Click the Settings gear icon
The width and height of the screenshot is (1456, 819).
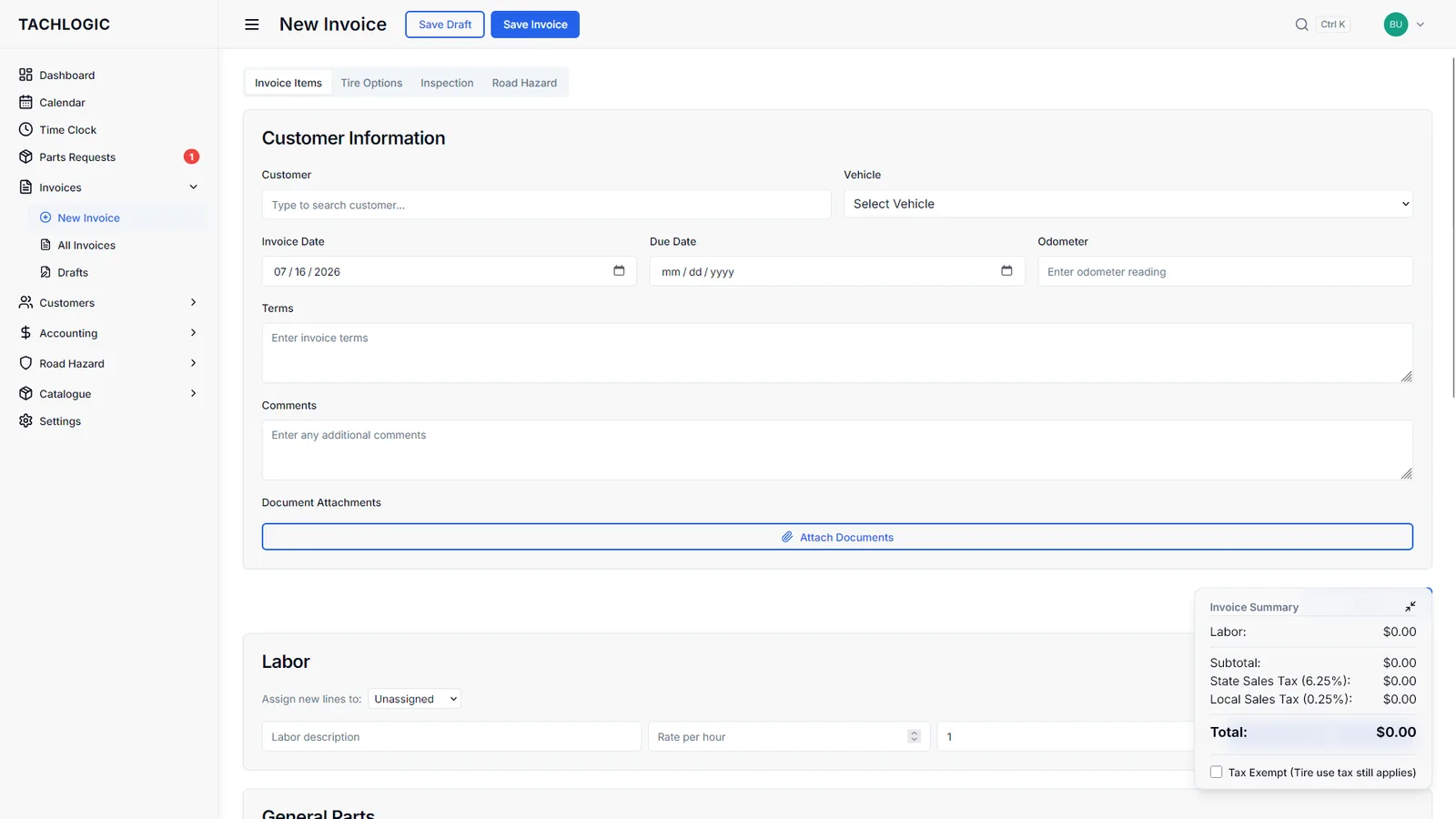[x=25, y=420]
